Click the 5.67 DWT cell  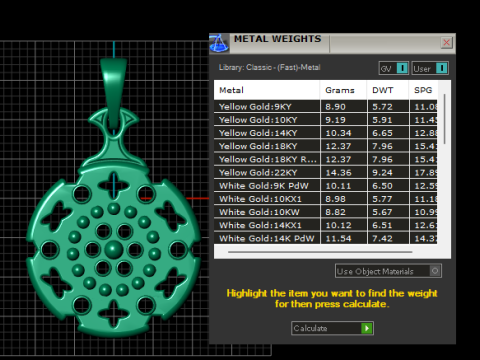click(388, 212)
